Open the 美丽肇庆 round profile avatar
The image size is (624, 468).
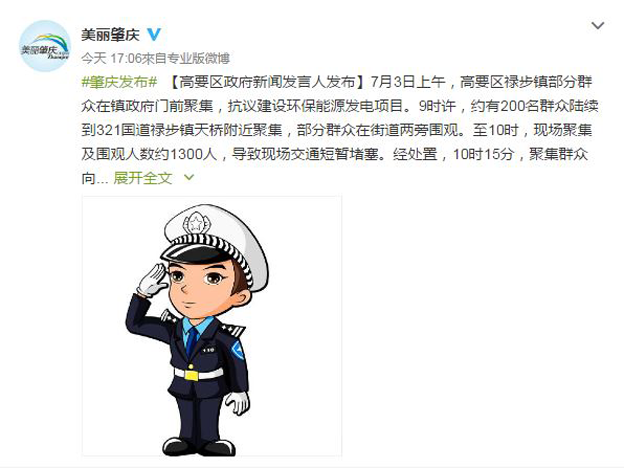coord(45,46)
